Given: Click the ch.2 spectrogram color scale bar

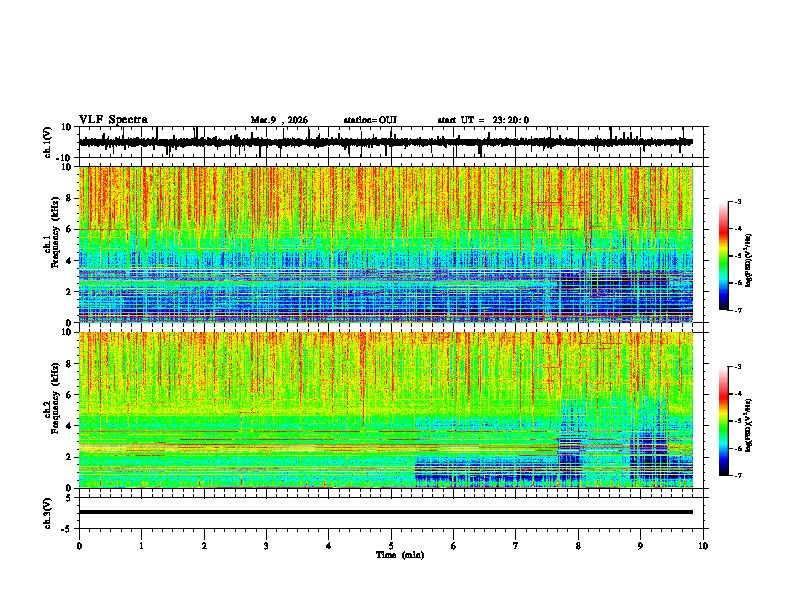Looking at the screenshot, I should tap(723, 421).
